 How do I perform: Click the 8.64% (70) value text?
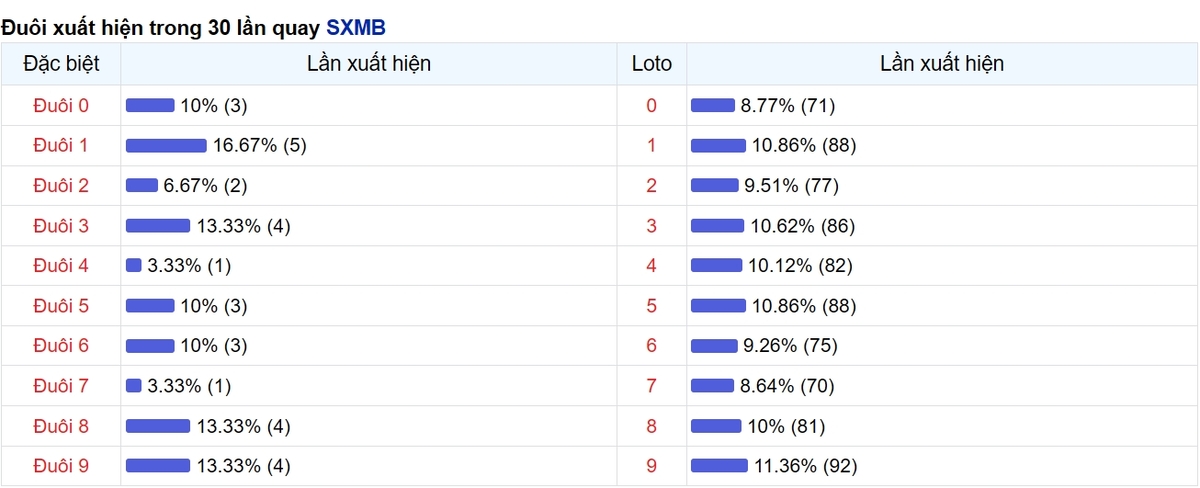[788, 385]
